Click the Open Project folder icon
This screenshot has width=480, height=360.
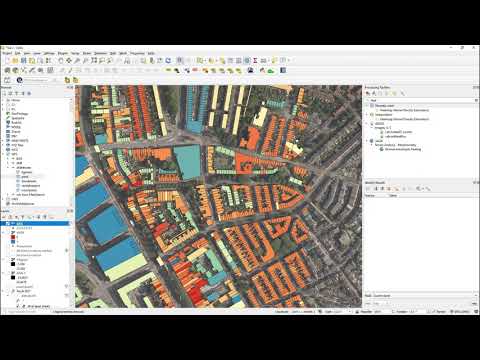pyautogui.click(x=15, y=60)
